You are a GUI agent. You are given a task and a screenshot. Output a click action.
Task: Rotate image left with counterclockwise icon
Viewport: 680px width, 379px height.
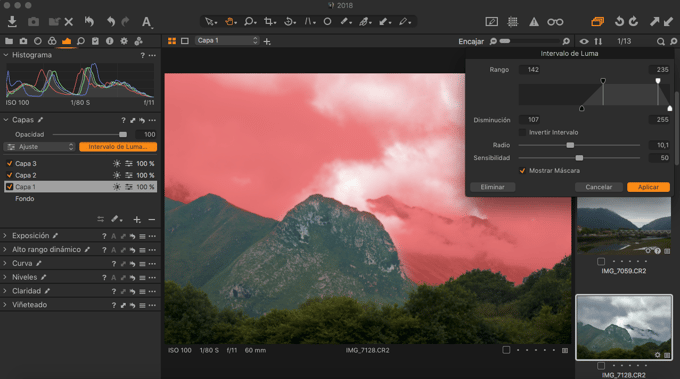tap(619, 21)
